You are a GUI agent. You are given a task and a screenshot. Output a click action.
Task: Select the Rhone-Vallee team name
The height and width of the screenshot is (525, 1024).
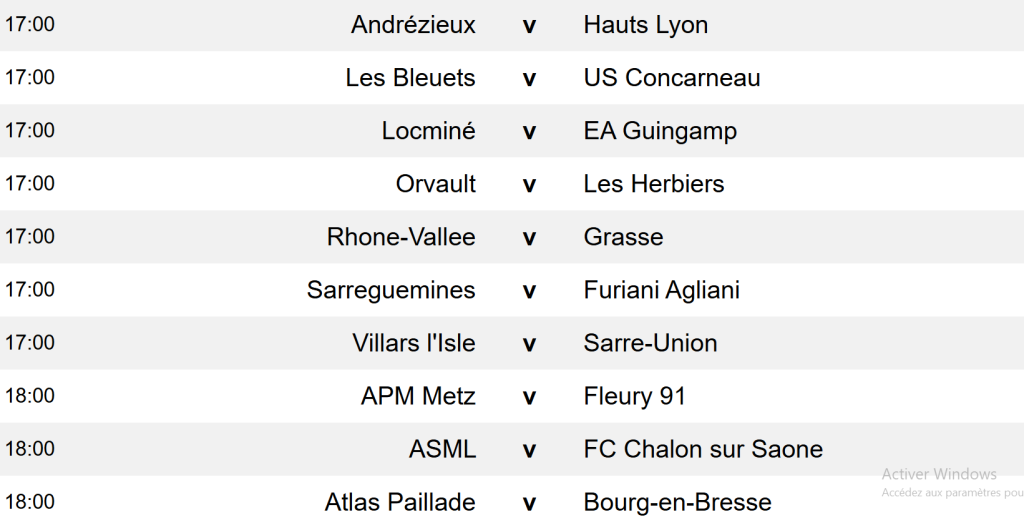401,237
